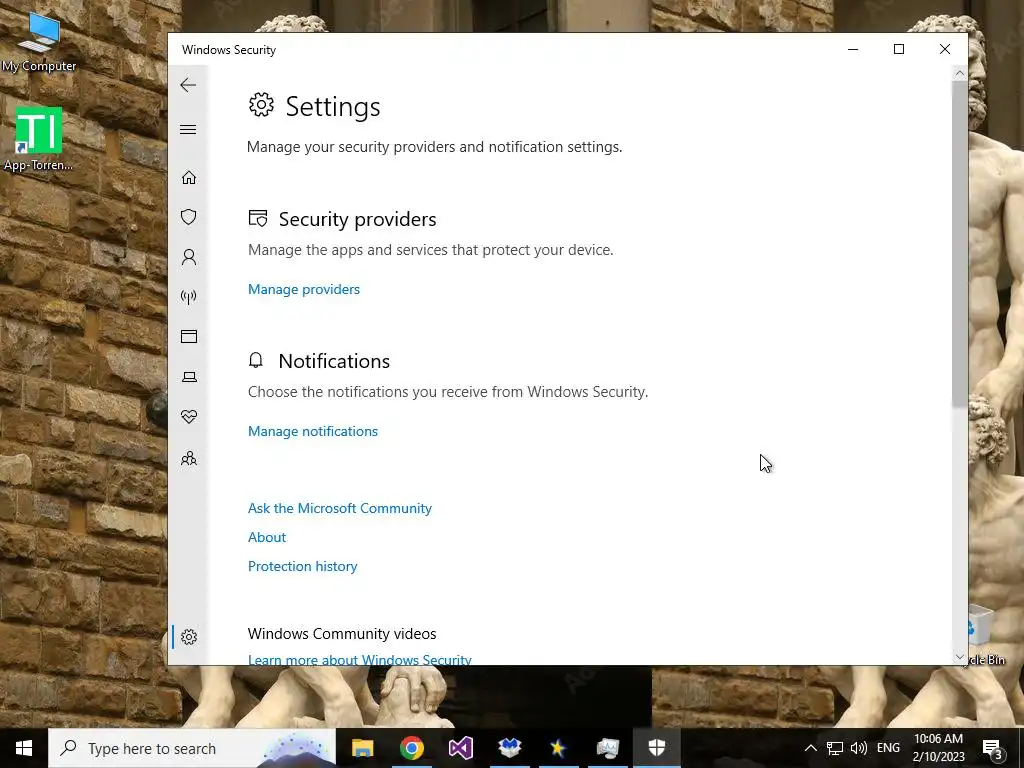This screenshot has height=768, width=1024.
Task: Go back using the back arrow
Action: 188,85
